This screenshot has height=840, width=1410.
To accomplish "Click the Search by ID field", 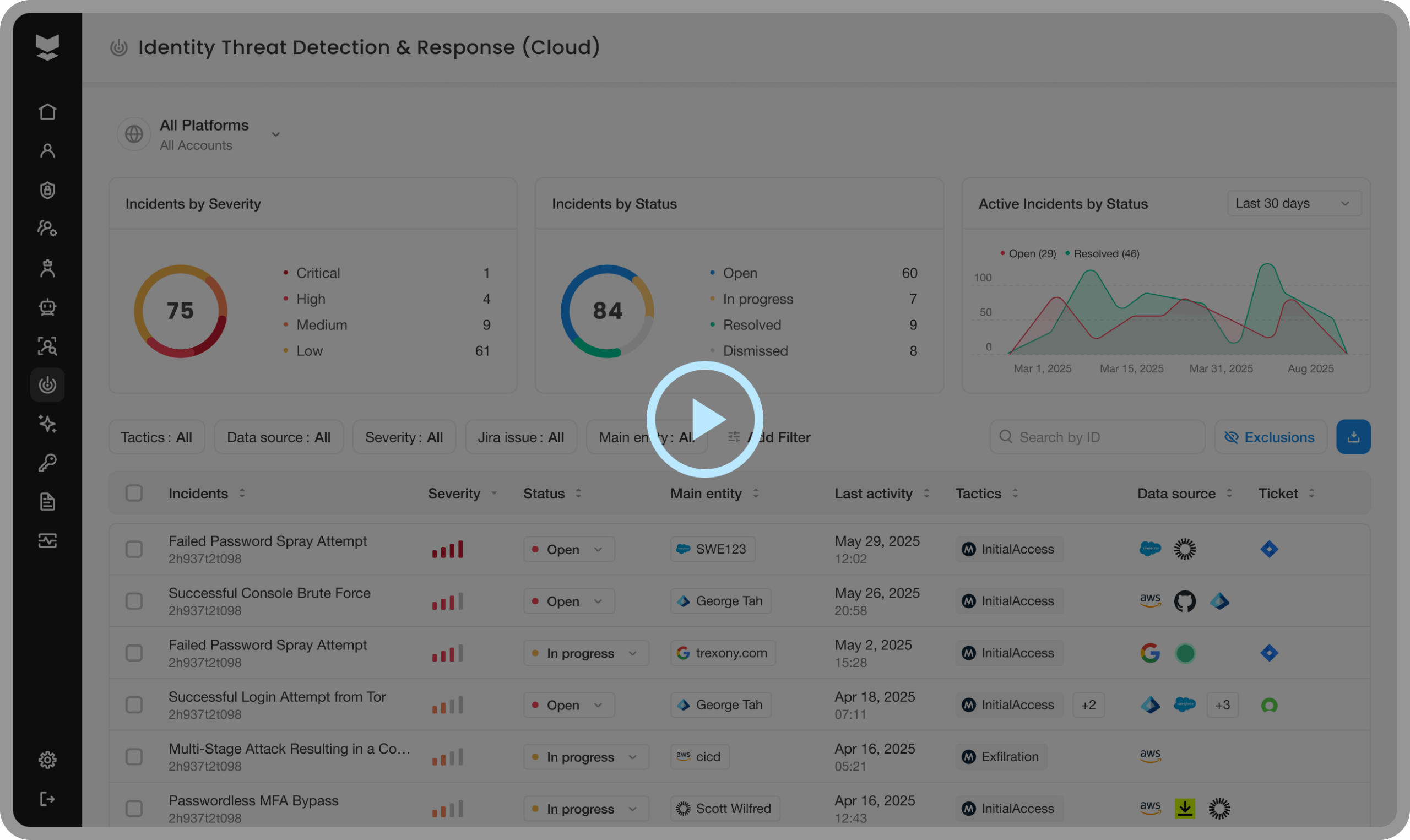I will 1097,437.
